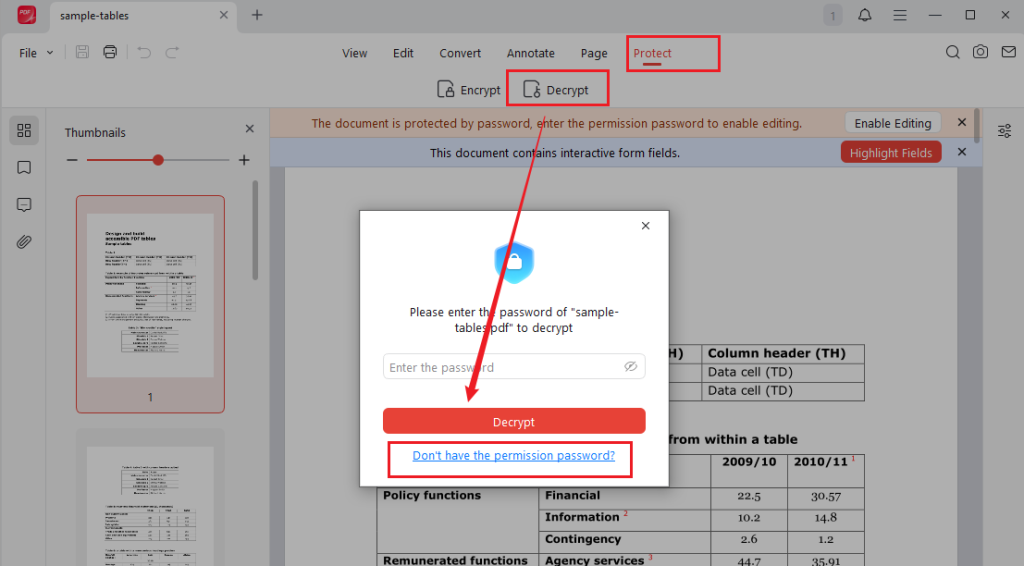Click the Highlight Fields button
Viewport: 1024px width, 566px height.
pyautogui.click(x=891, y=152)
